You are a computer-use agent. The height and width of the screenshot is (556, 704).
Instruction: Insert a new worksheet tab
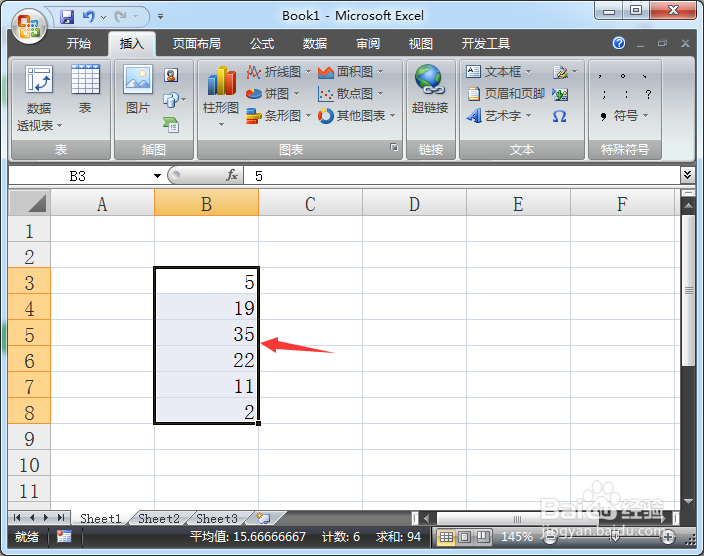point(264,518)
